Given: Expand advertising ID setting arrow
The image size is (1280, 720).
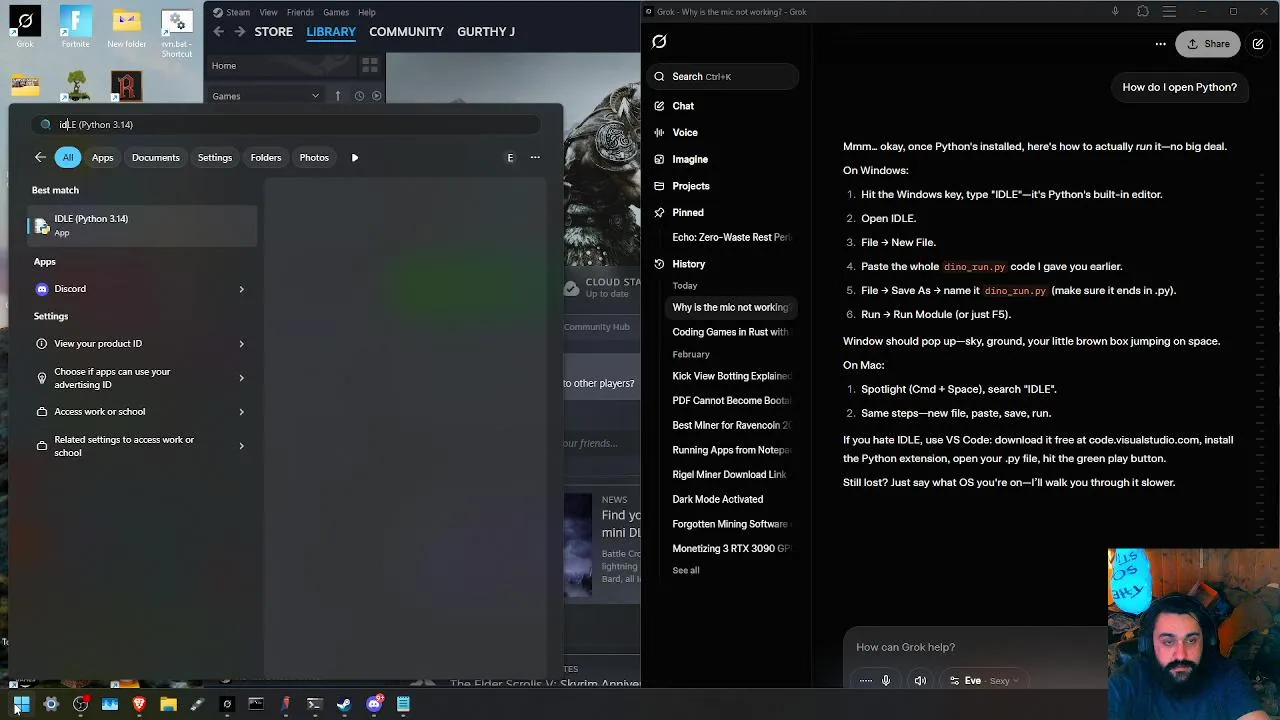Looking at the screenshot, I should [241, 378].
